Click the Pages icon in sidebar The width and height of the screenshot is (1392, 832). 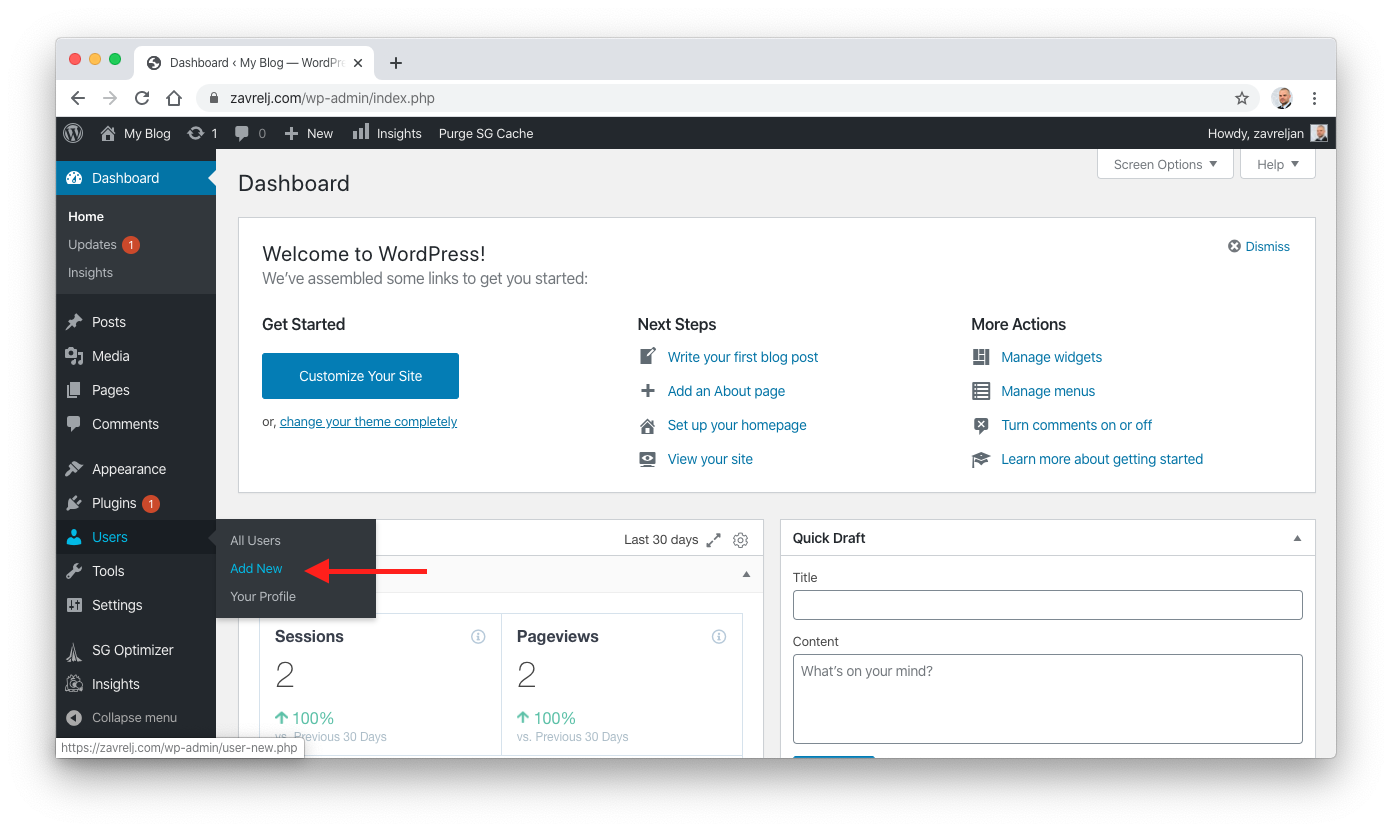(74, 390)
